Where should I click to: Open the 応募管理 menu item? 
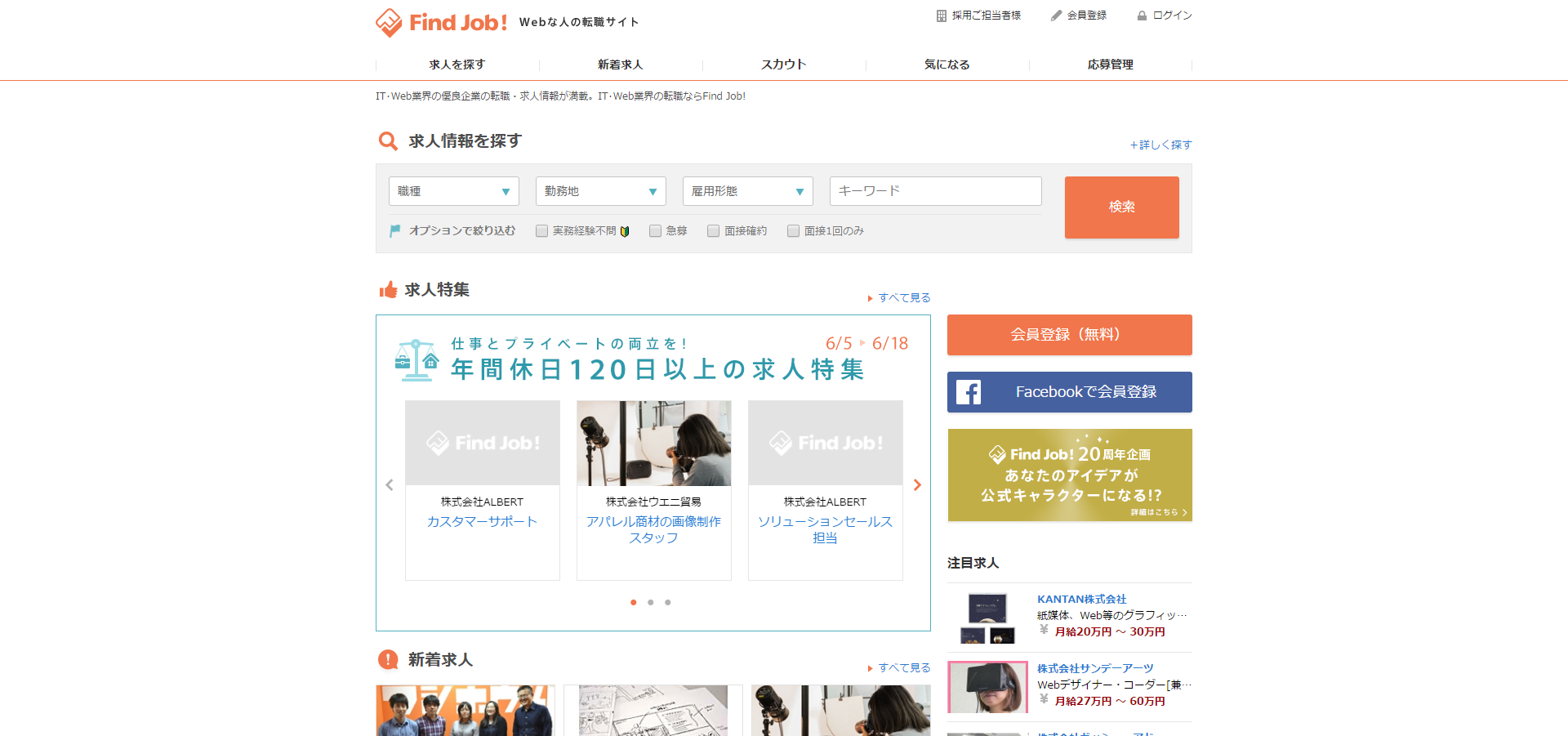click(x=1110, y=64)
